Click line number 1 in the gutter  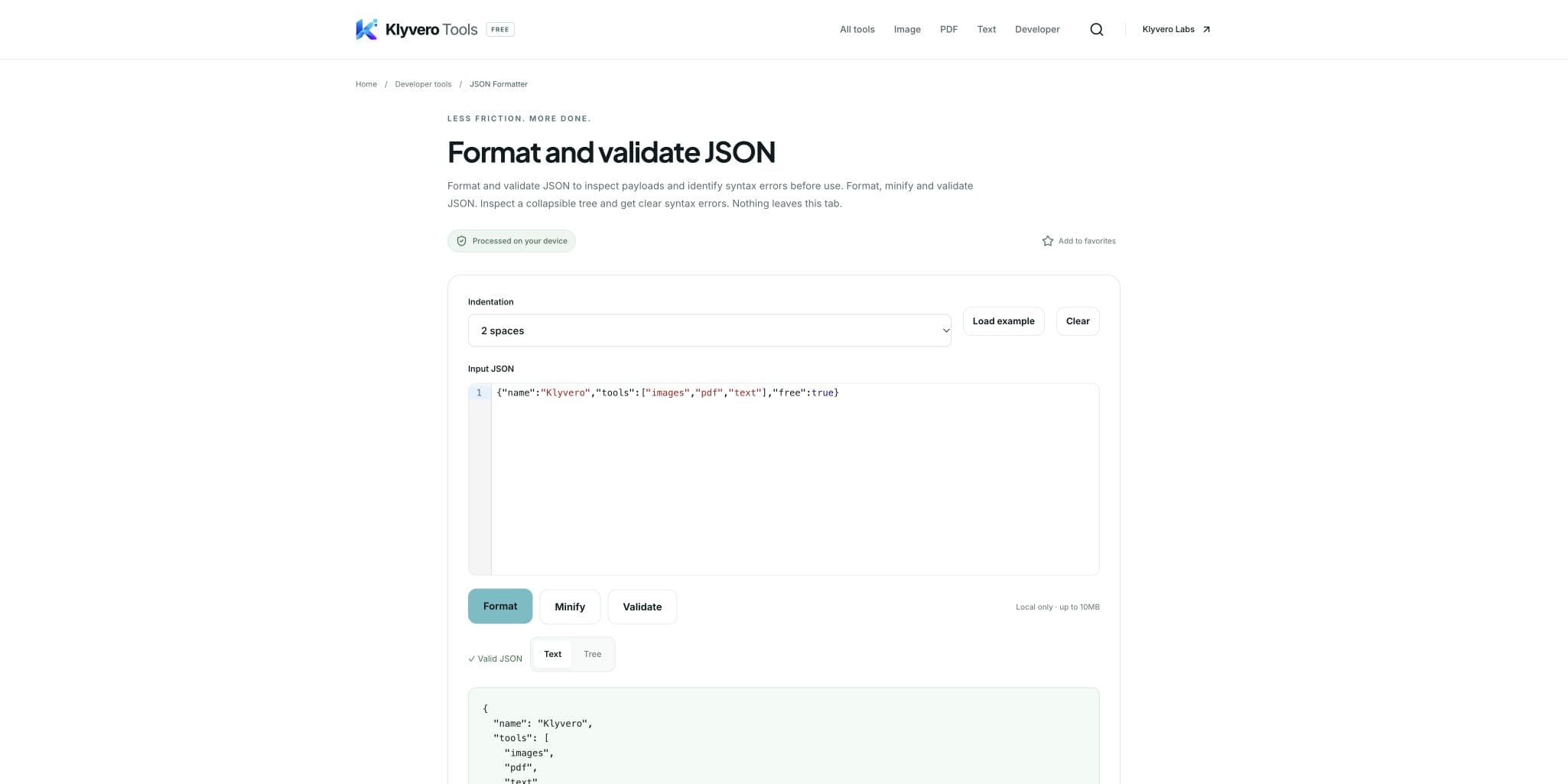tap(479, 392)
